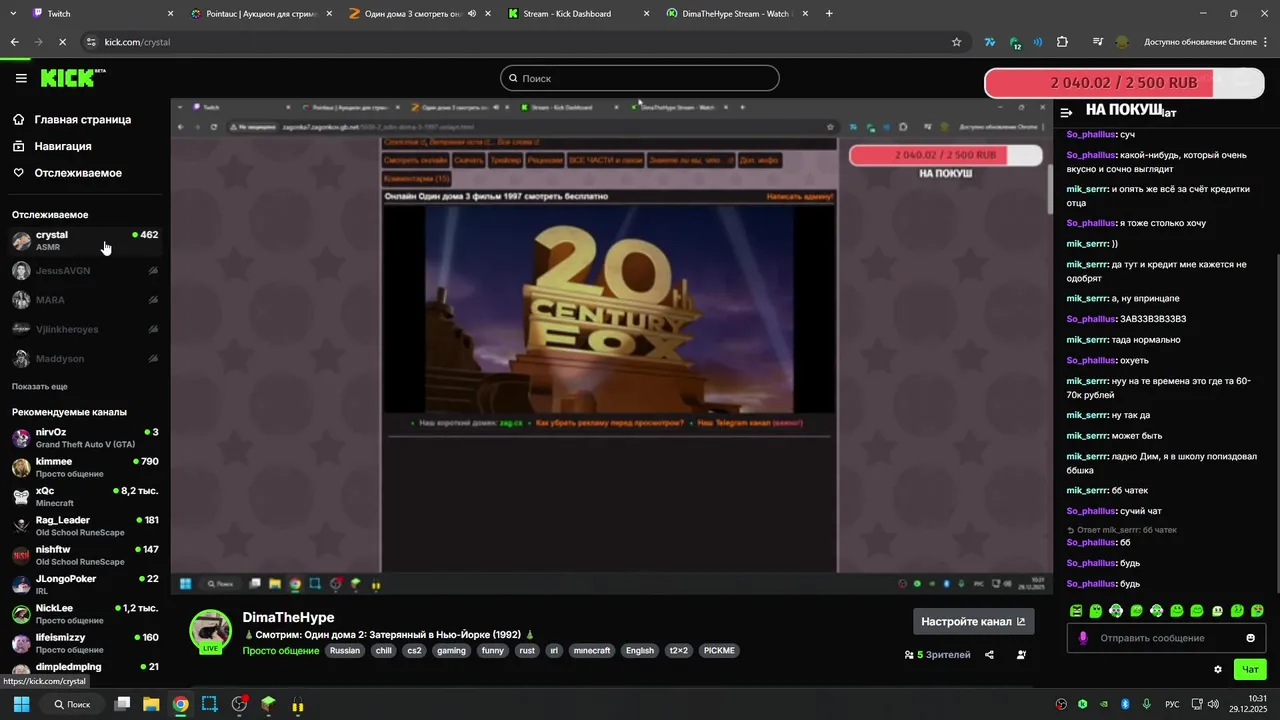Click the Настройте канал button
Image resolution: width=1280 pixels, height=720 pixels.
pos(973,621)
